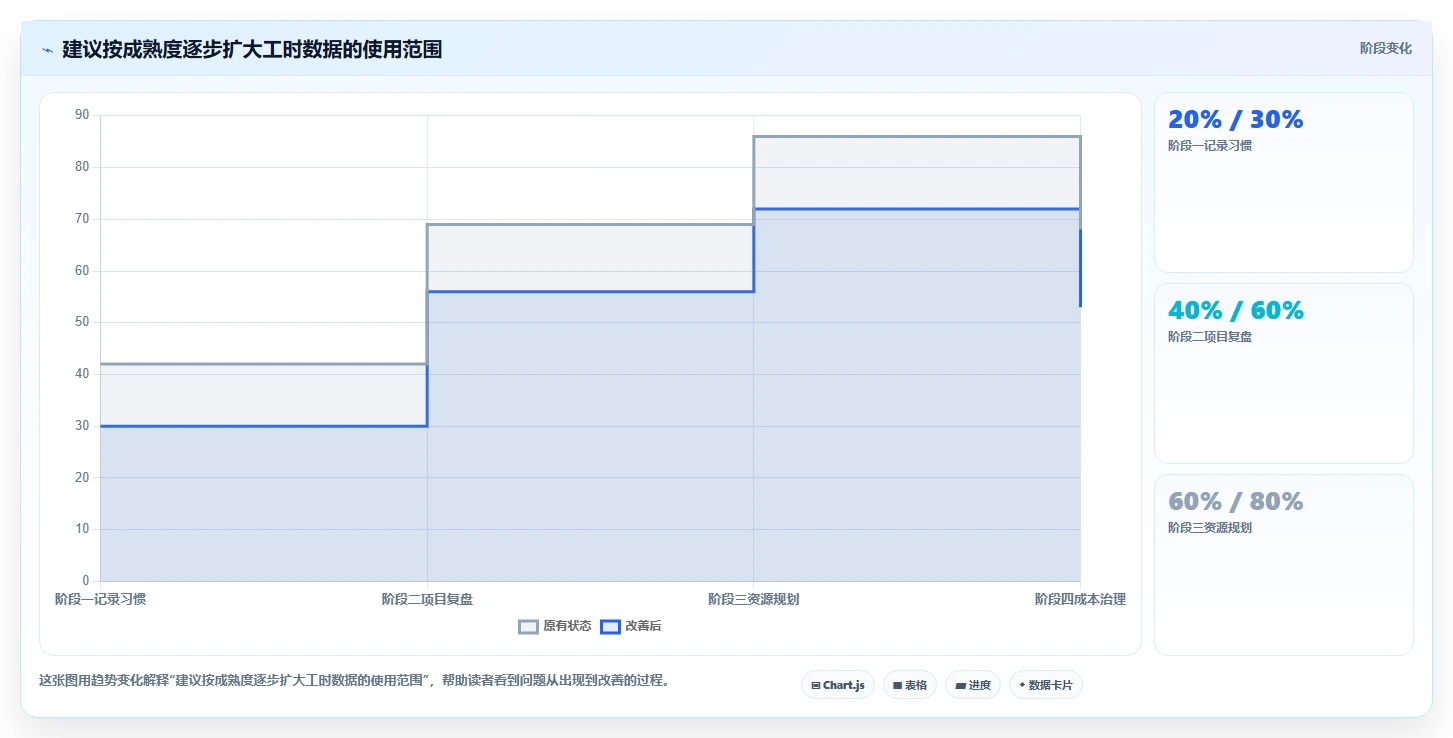The height and width of the screenshot is (738, 1453).
Task: Click the icon beside the panel title
Action: (x=47, y=49)
